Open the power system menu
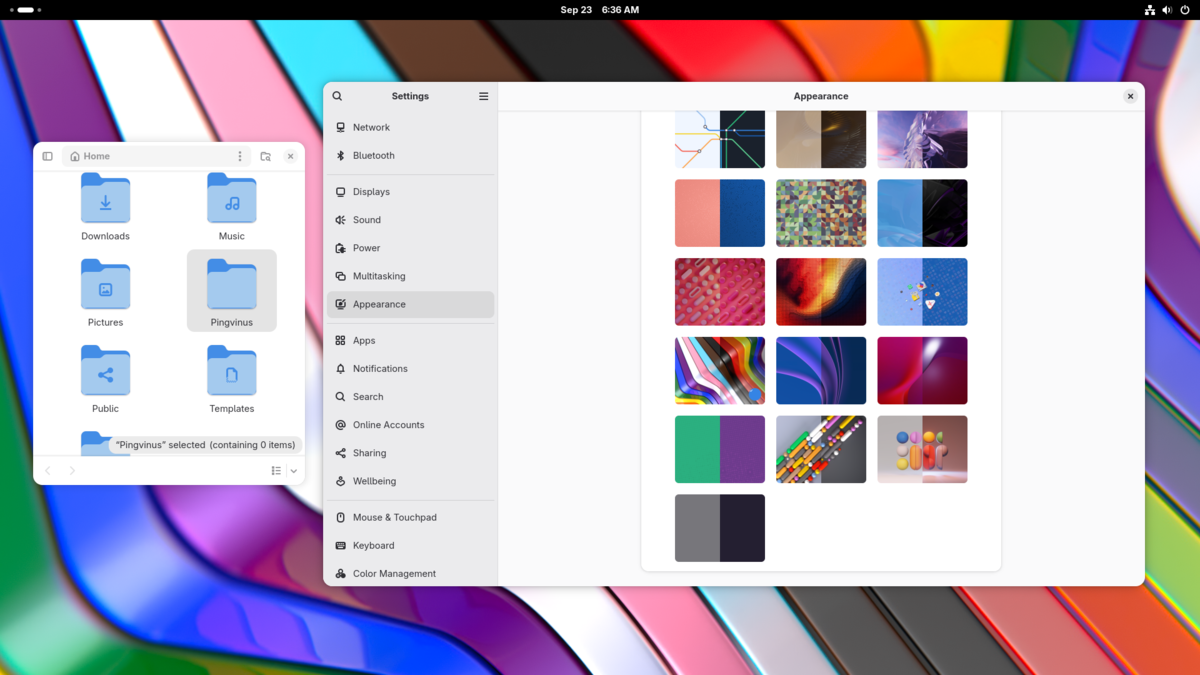The image size is (1200, 675). click(x=1185, y=10)
